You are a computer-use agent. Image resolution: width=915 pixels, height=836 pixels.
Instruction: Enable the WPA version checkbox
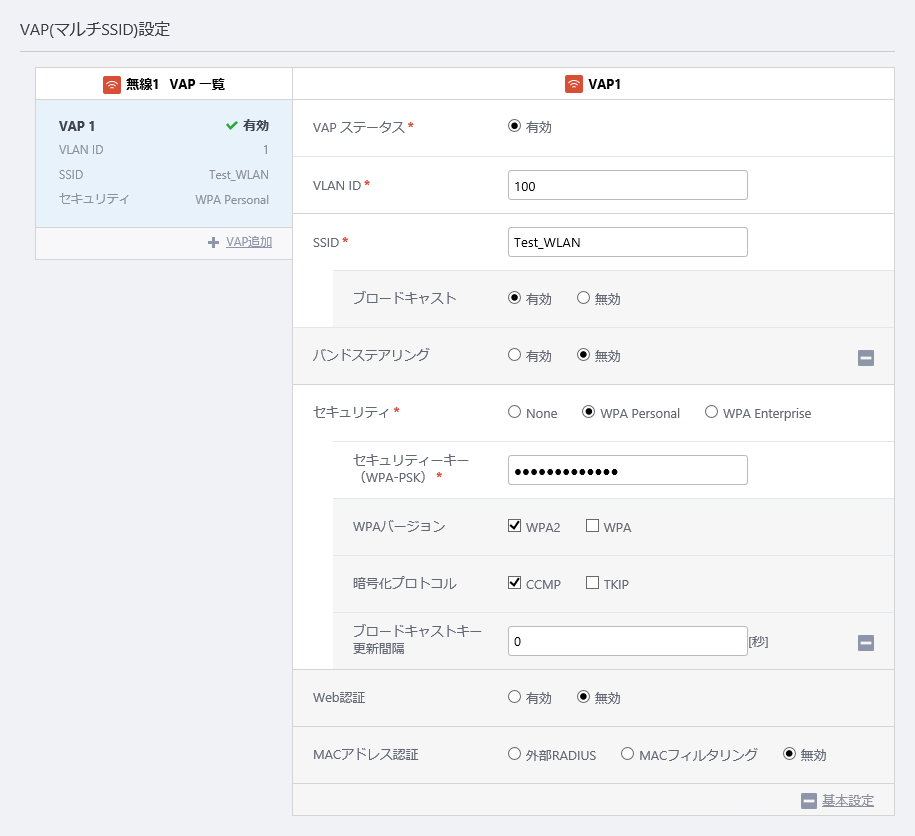point(592,526)
